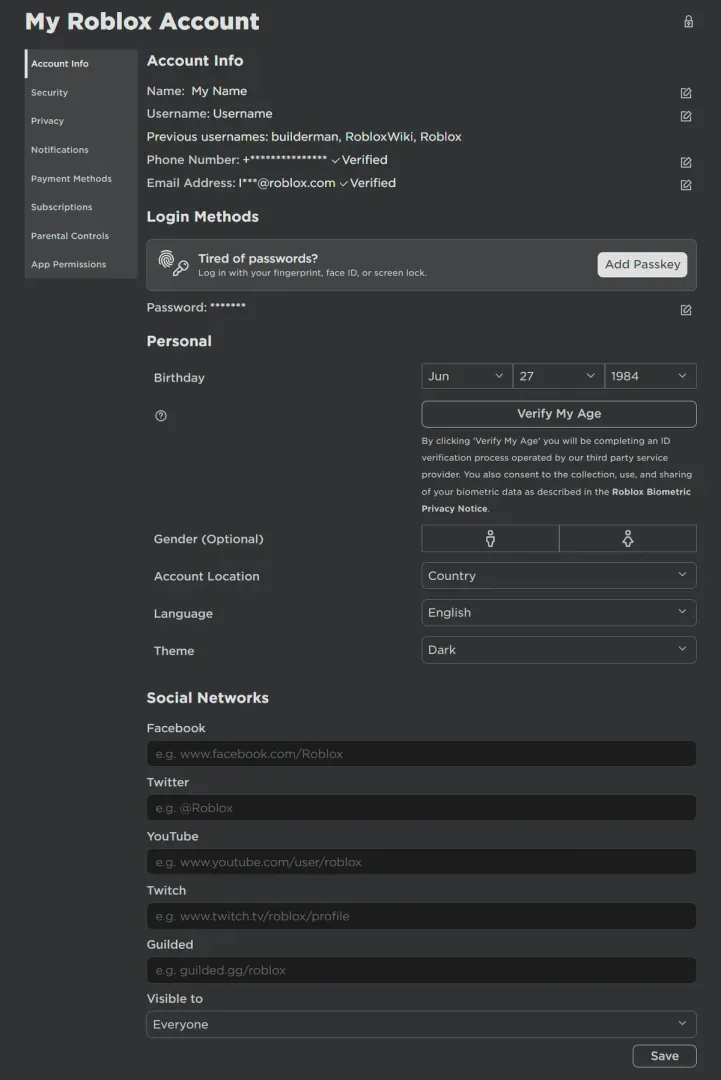Click the lock icon at top right

click(690, 20)
